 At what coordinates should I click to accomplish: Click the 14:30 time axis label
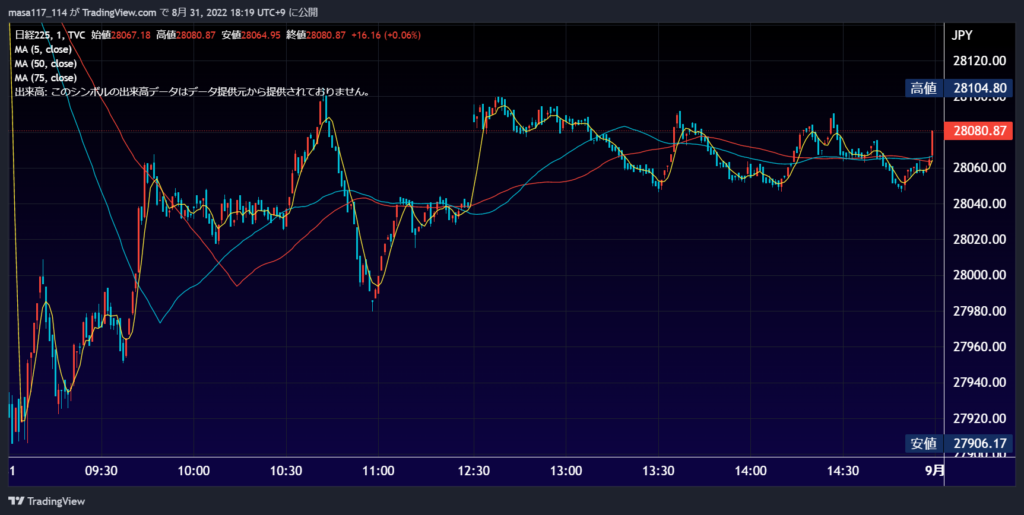(x=843, y=471)
